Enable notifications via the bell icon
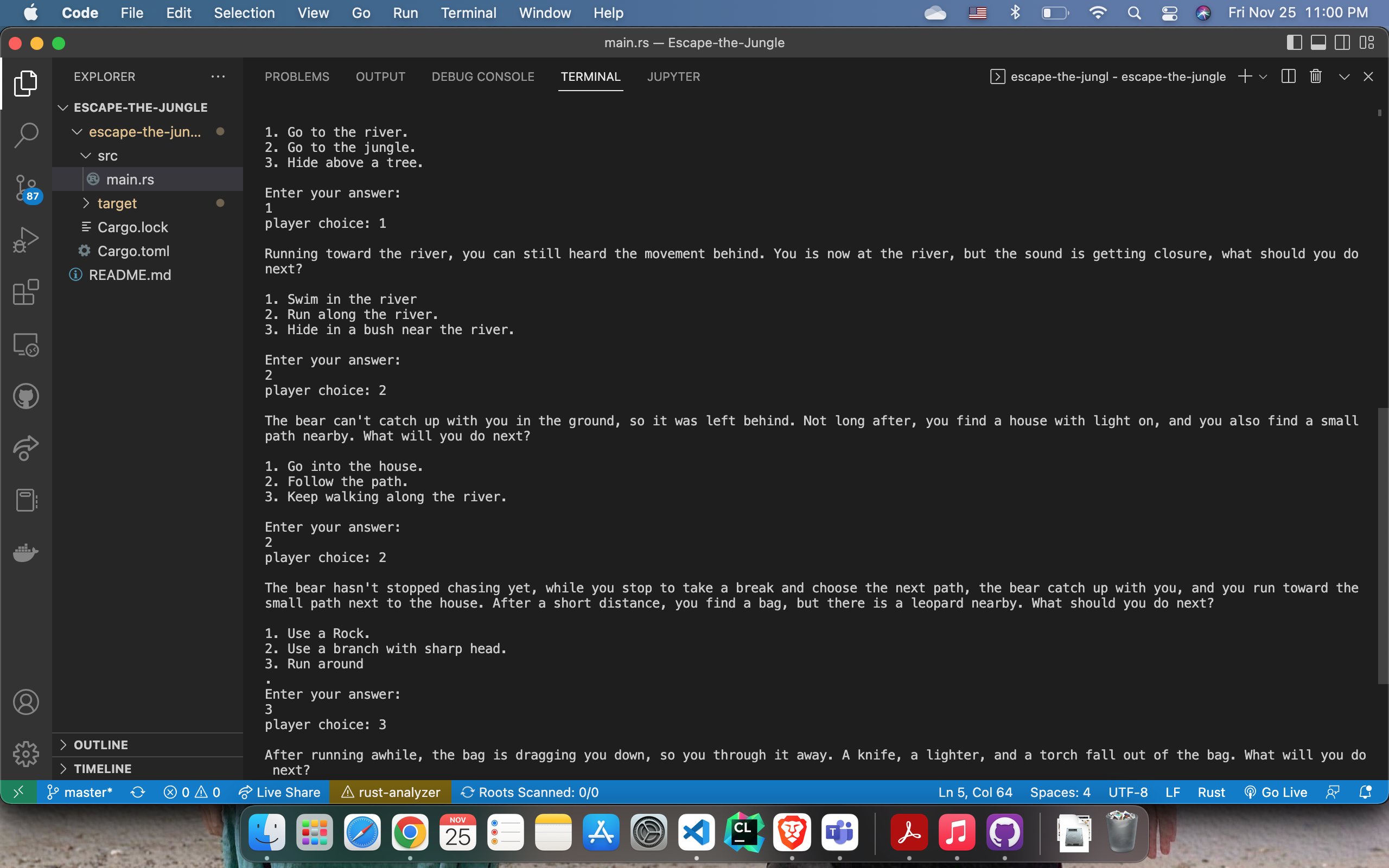This screenshot has height=868, width=1389. [1367, 792]
